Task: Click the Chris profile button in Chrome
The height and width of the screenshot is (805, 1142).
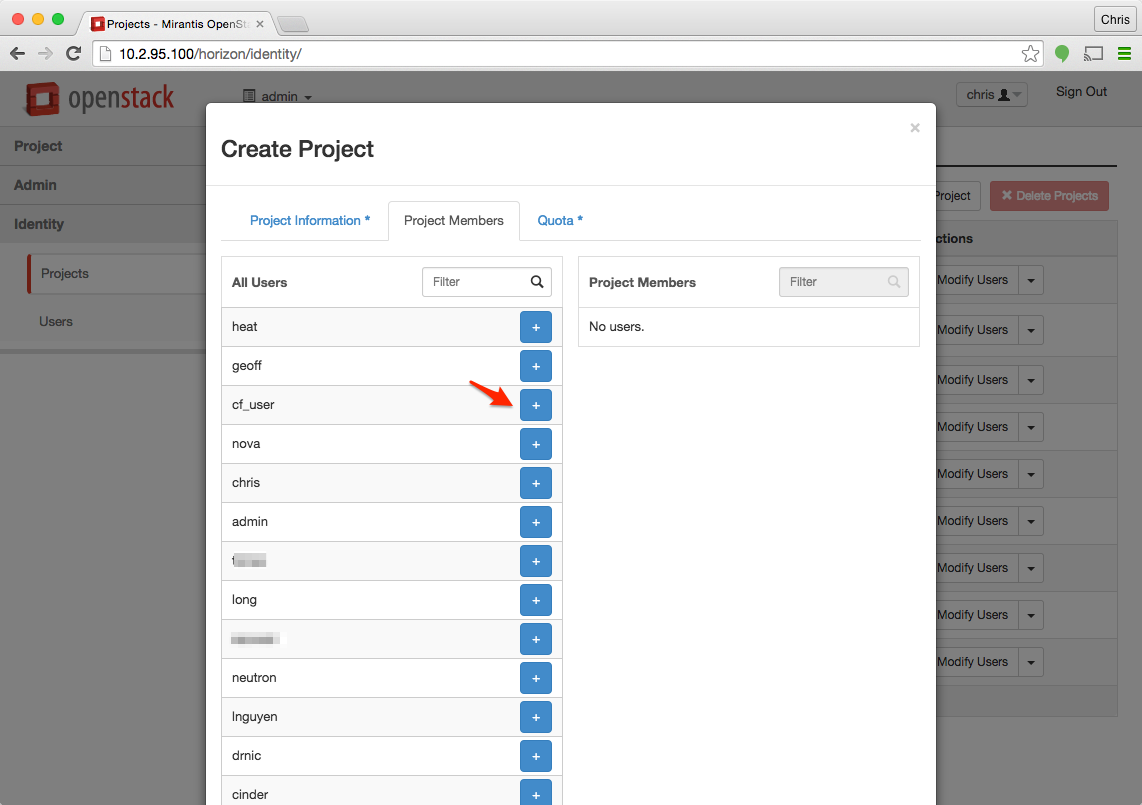Action: [1115, 20]
